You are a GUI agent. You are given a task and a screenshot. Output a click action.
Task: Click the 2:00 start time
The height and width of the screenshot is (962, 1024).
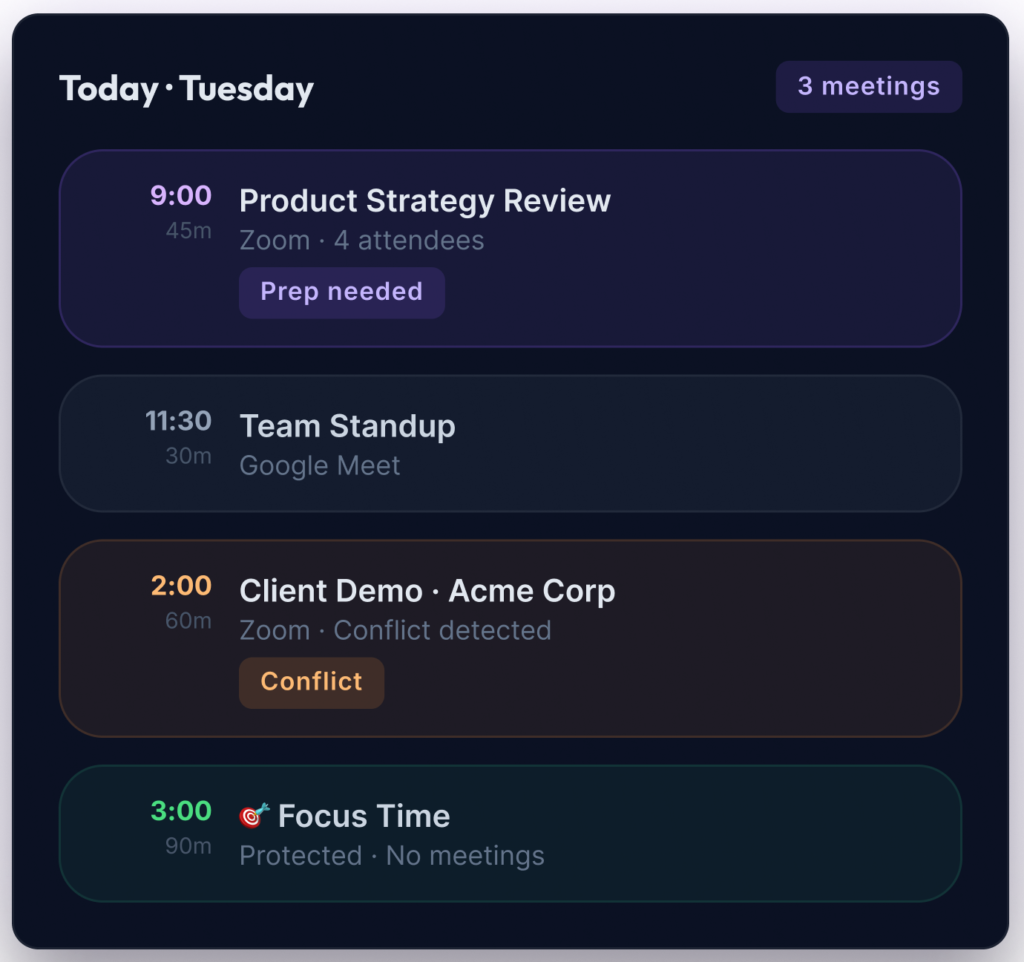pos(181,586)
